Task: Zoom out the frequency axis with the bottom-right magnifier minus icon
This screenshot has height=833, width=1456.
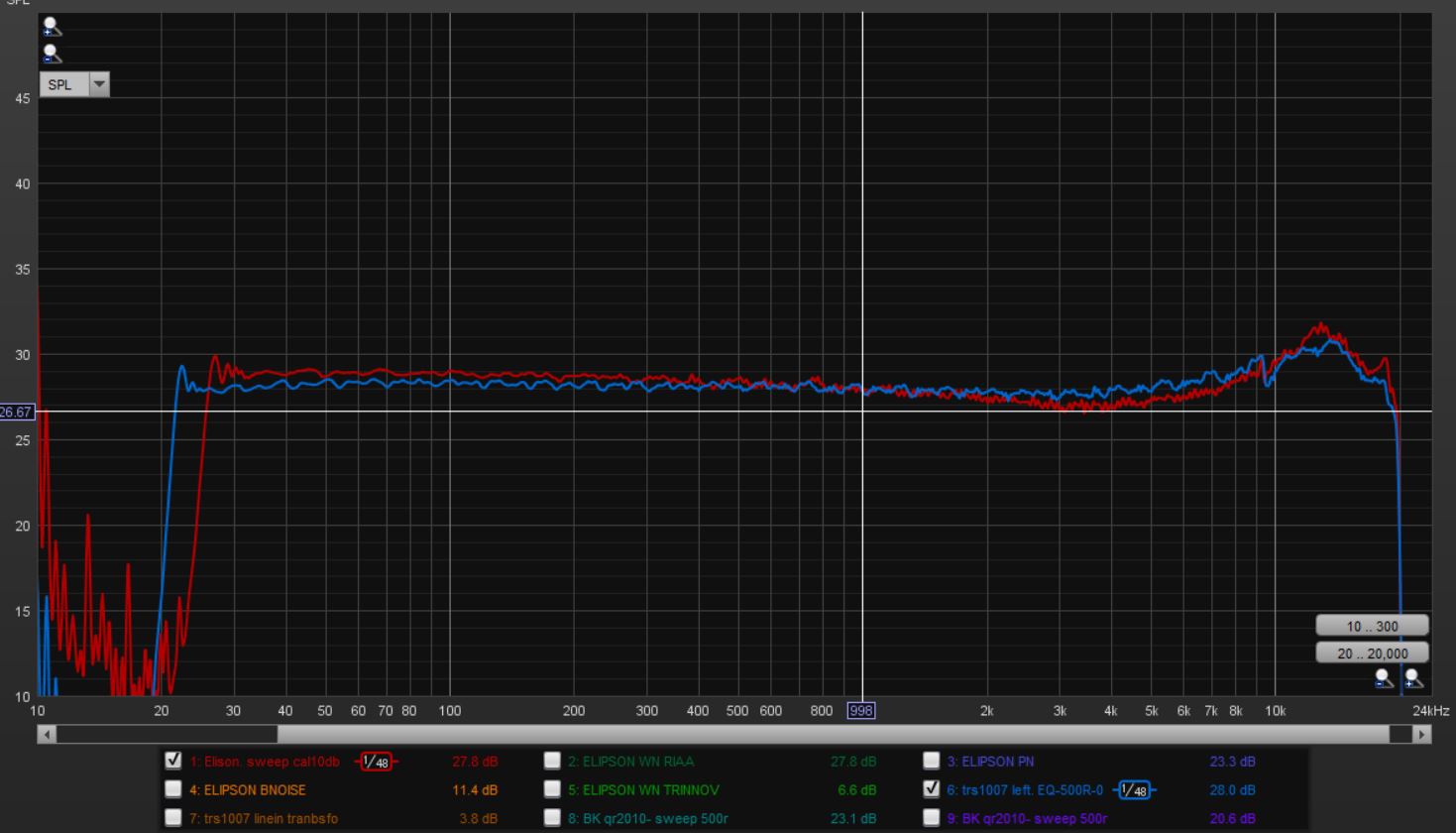Action: [x=1385, y=678]
